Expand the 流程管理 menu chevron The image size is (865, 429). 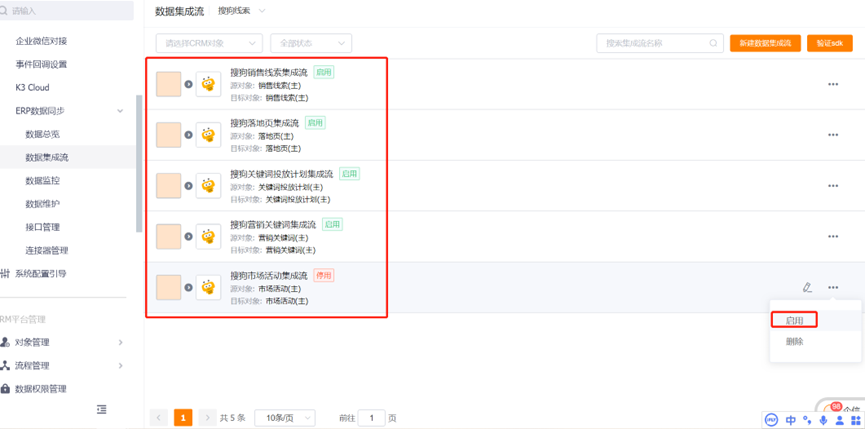click(120, 366)
